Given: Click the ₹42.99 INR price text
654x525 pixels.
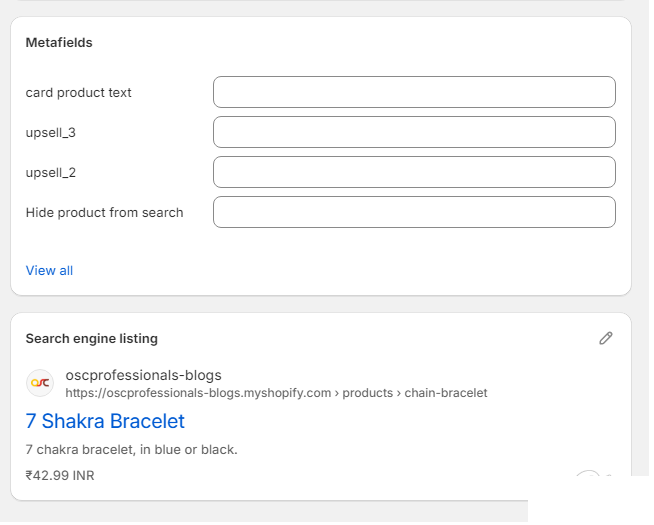Looking at the screenshot, I should pos(60,475).
